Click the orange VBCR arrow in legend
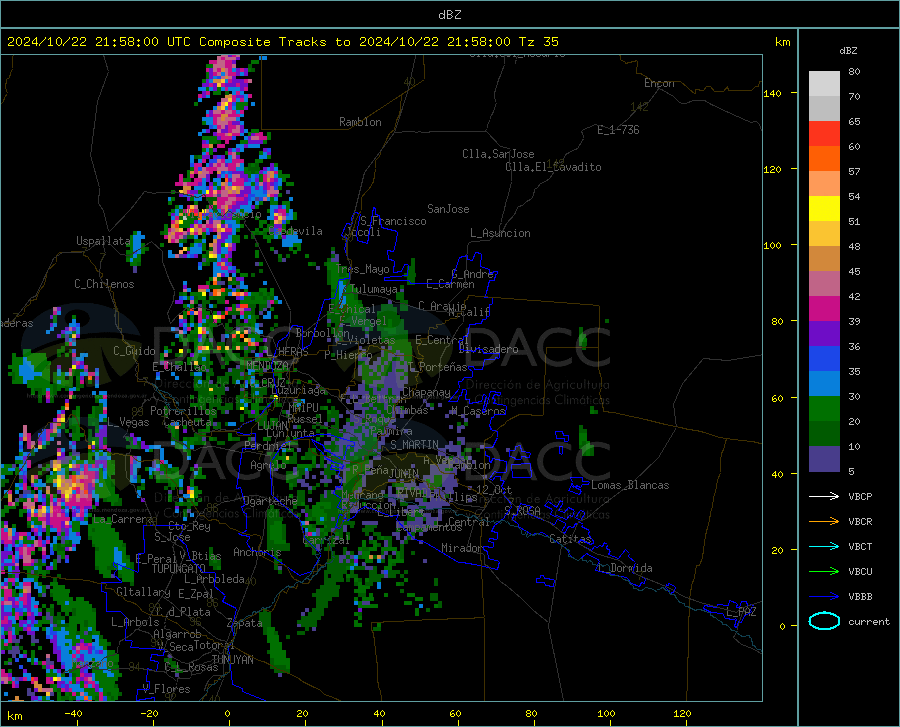This screenshot has width=900, height=727. 824,521
